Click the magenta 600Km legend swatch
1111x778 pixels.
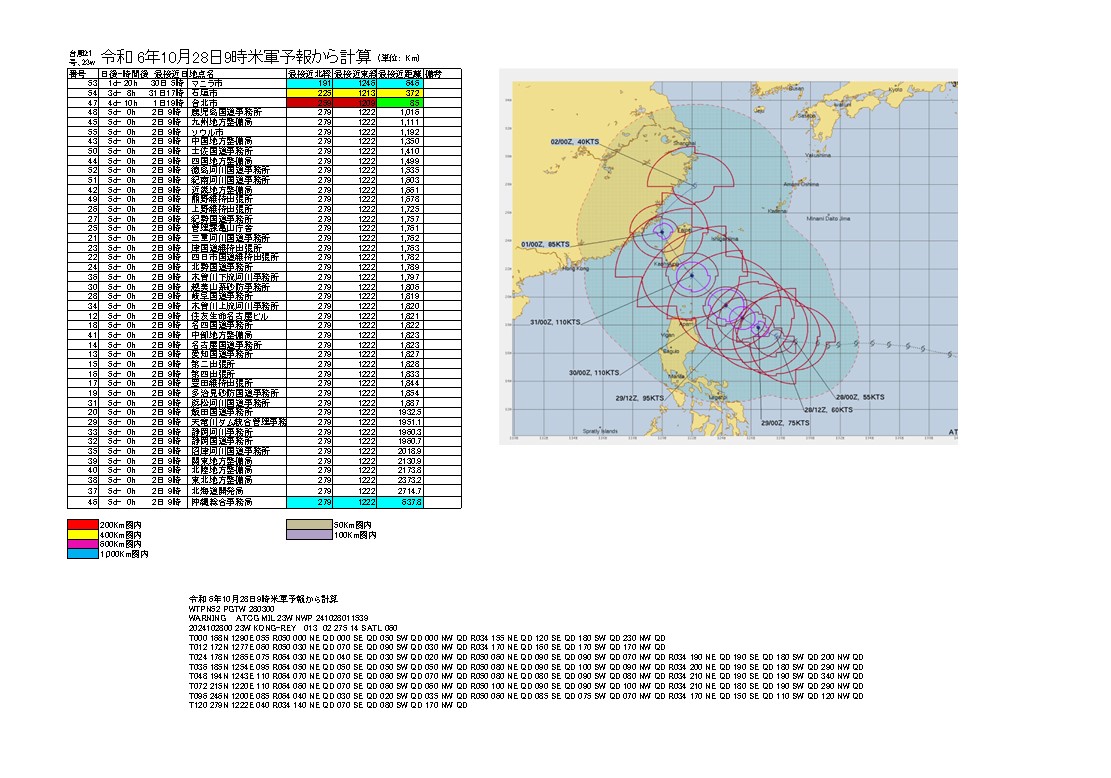pyautogui.click(x=83, y=544)
